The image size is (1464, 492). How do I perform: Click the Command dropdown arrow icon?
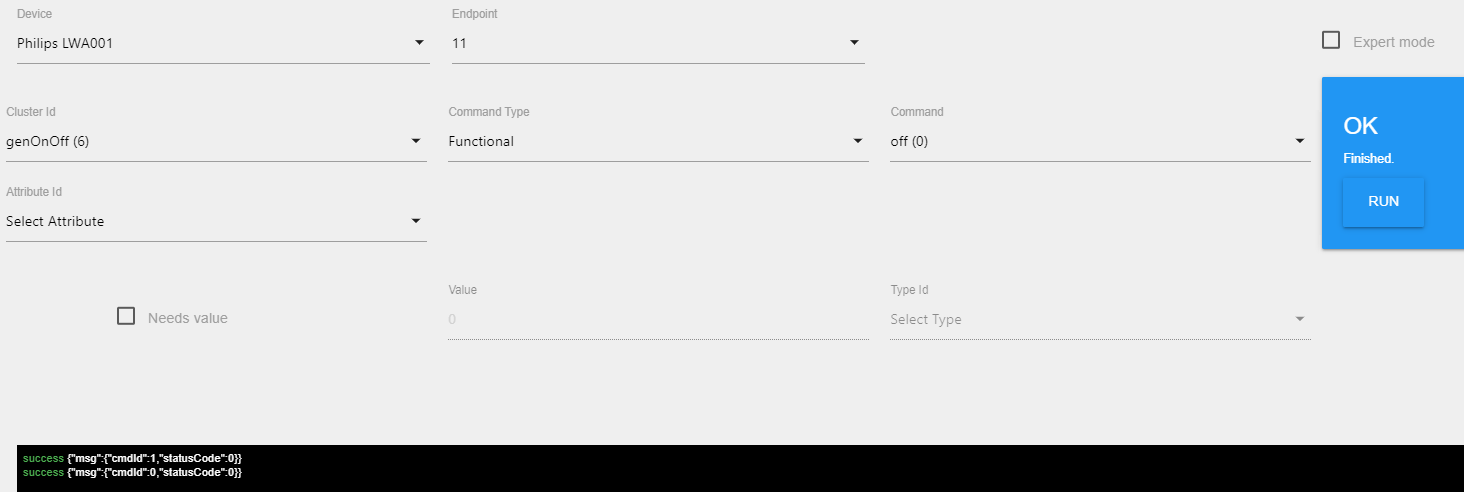point(1300,141)
